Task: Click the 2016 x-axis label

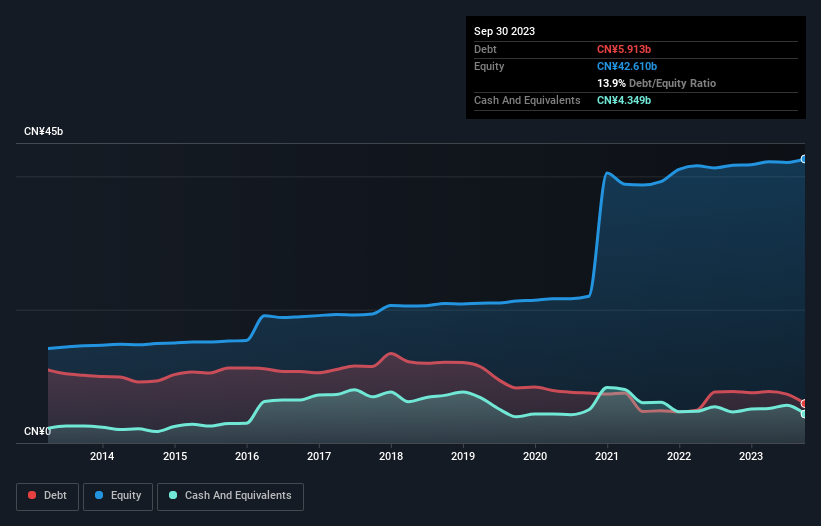Action: pos(247,456)
